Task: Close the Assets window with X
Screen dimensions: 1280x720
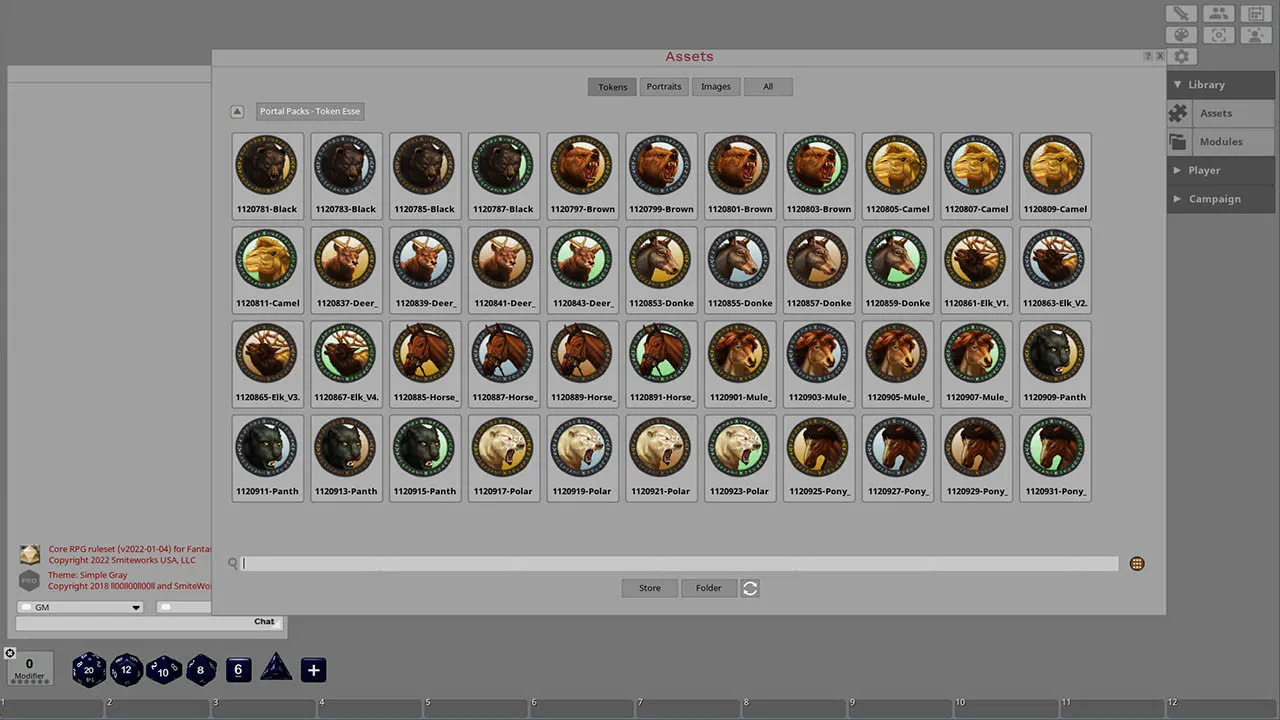Action: [x=1160, y=57]
